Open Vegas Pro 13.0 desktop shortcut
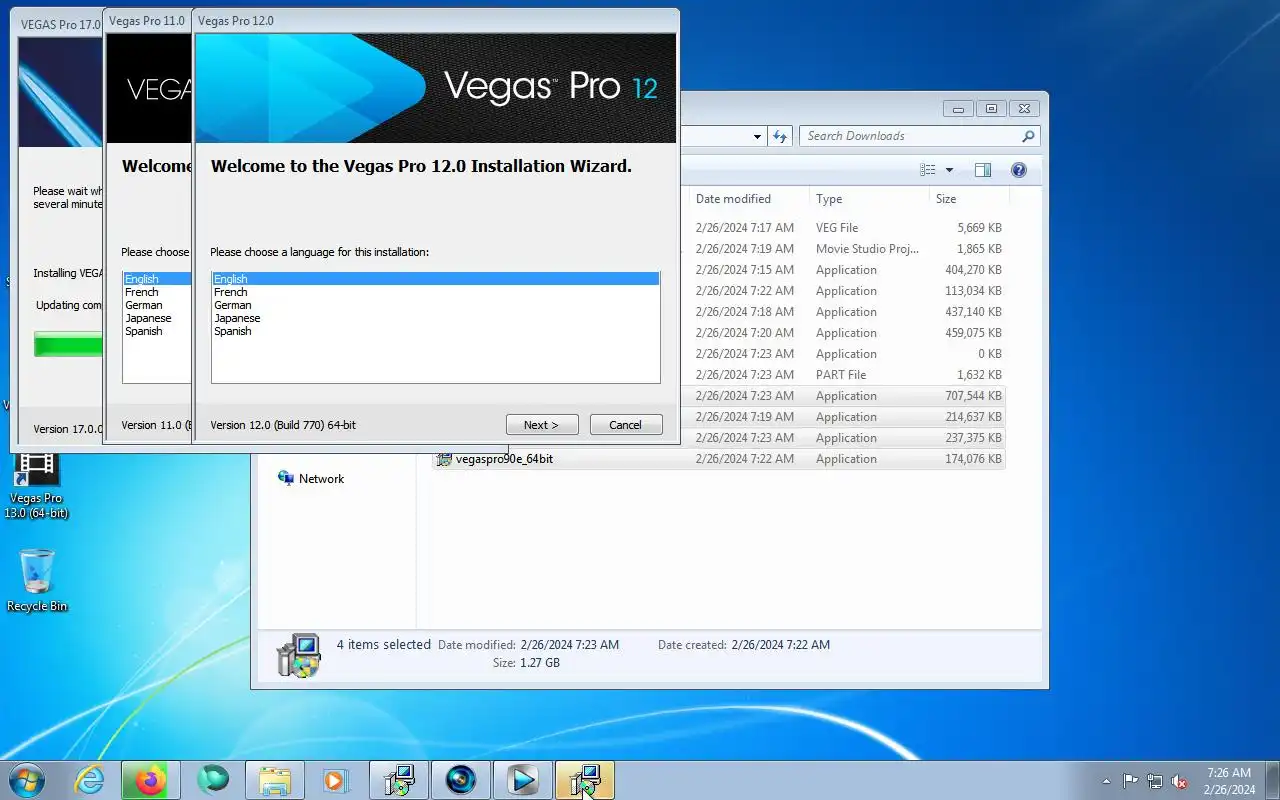The image size is (1280, 800). click(x=36, y=486)
